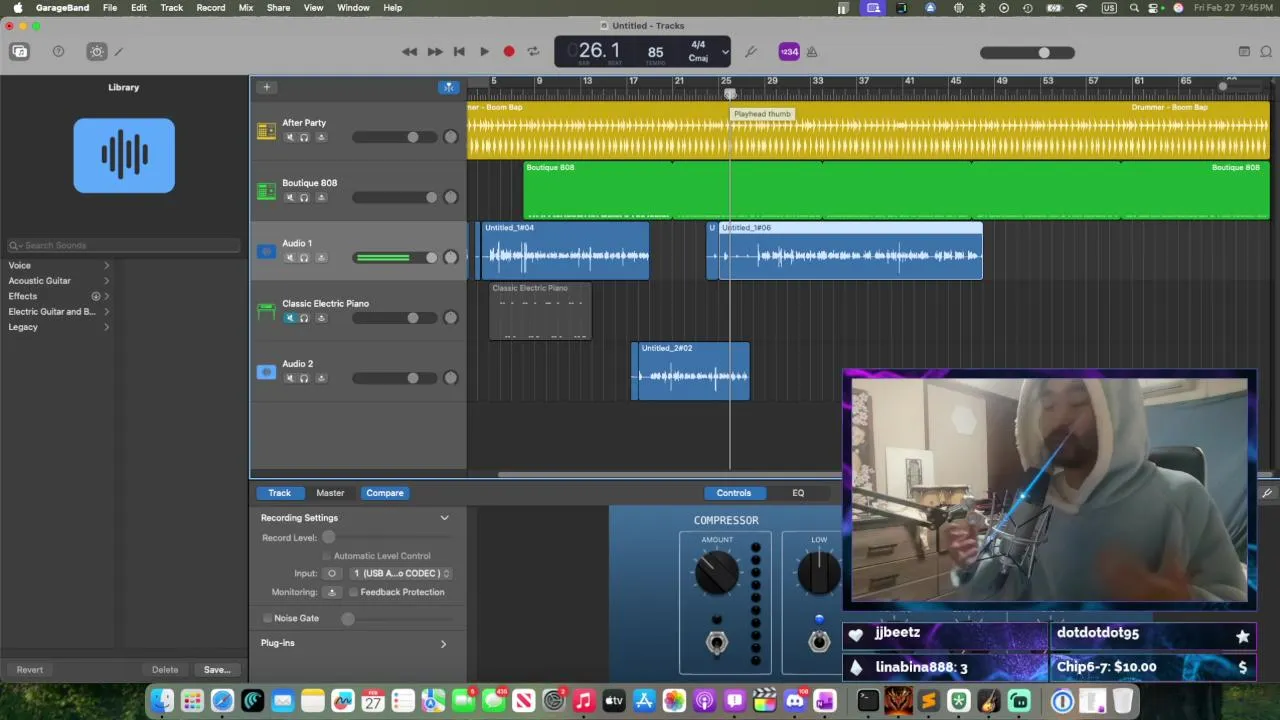Open Quick Help question mark button
The image size is (1280, 720).
(58, 52)
